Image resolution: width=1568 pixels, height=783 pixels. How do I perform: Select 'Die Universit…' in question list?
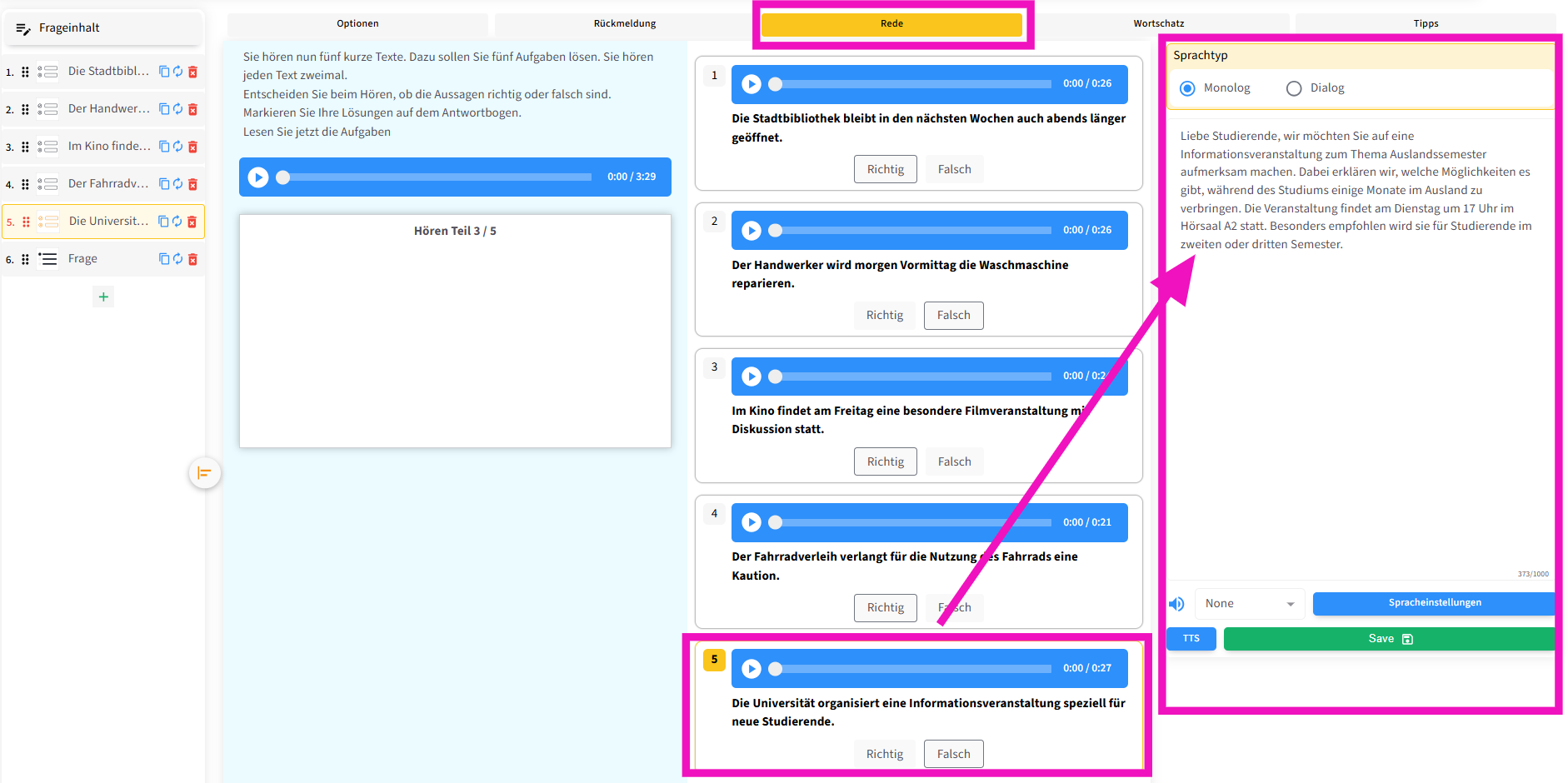pos(108,222)
